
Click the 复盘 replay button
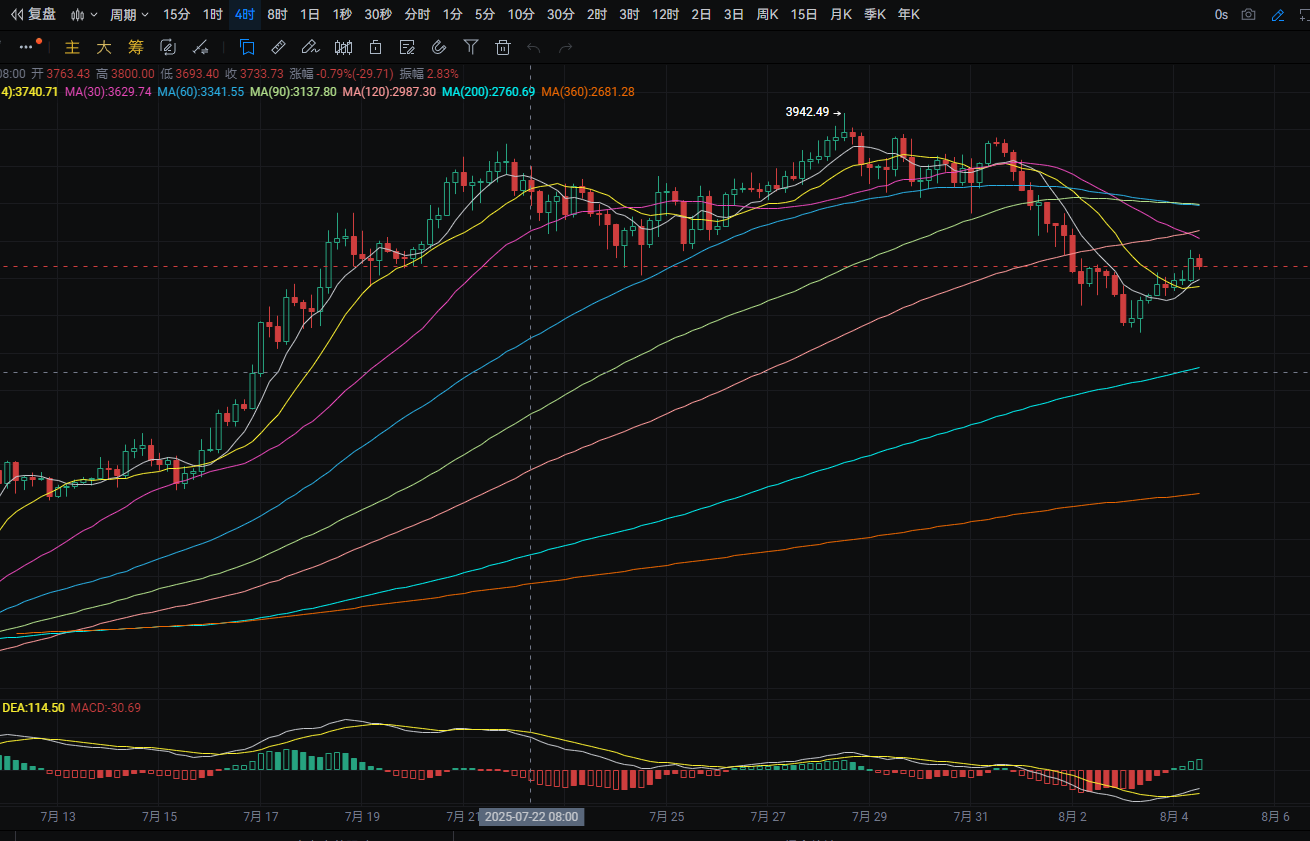33,15
